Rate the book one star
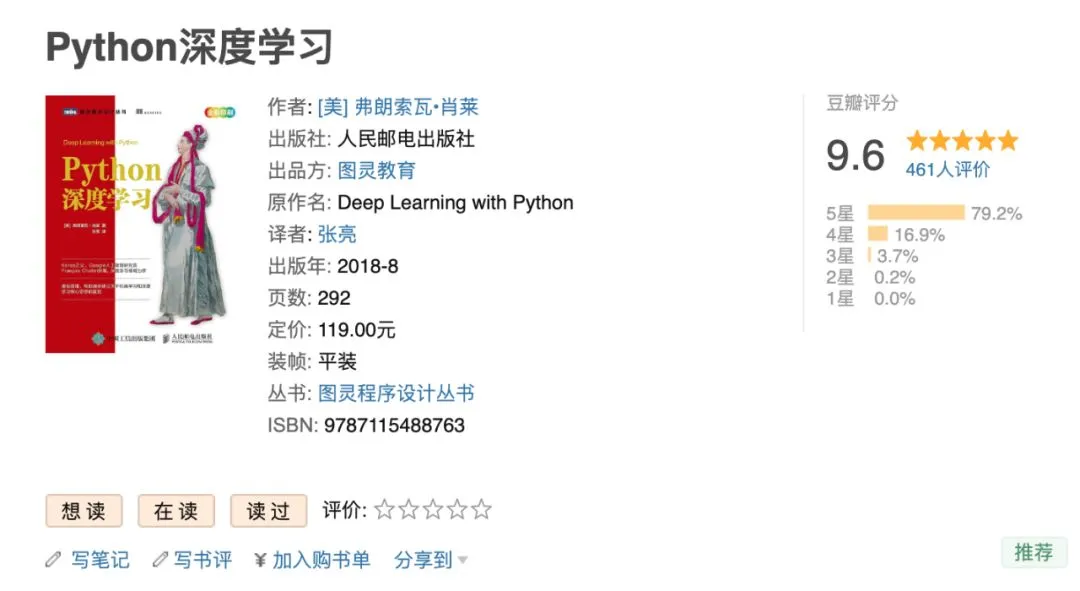1080x591 pixels. [x=384, y=510]
